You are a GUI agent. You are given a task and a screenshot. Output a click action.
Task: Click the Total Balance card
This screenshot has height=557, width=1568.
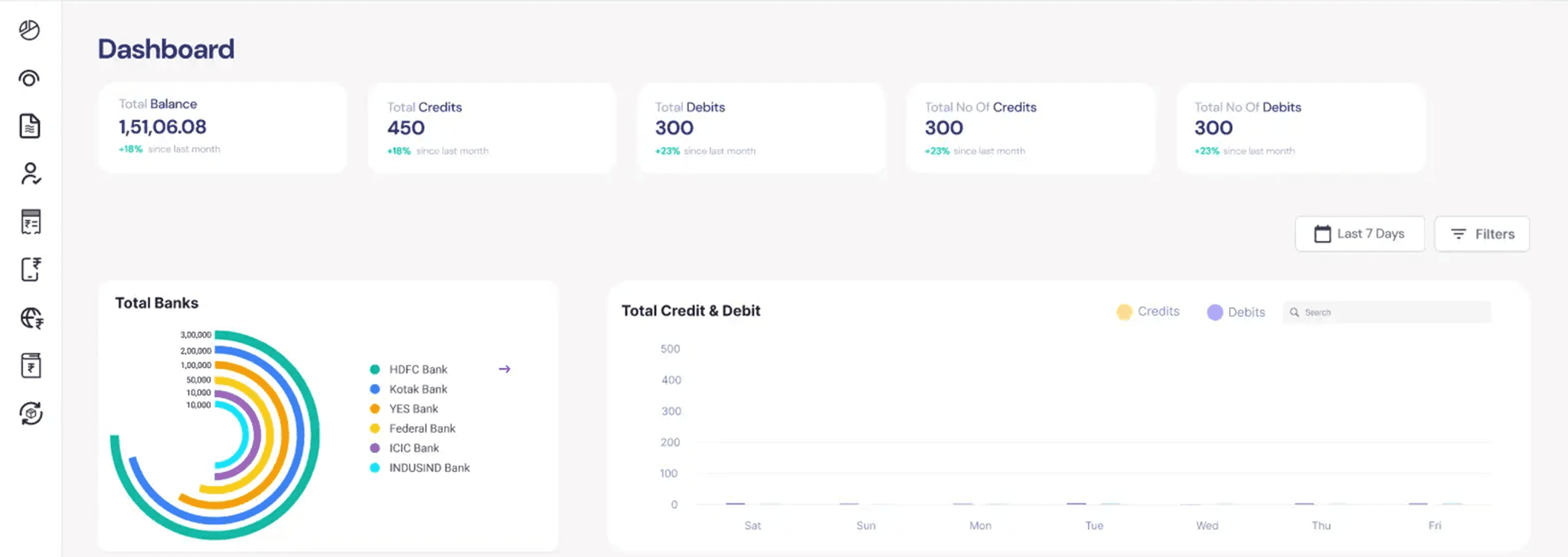pos(222,127)
